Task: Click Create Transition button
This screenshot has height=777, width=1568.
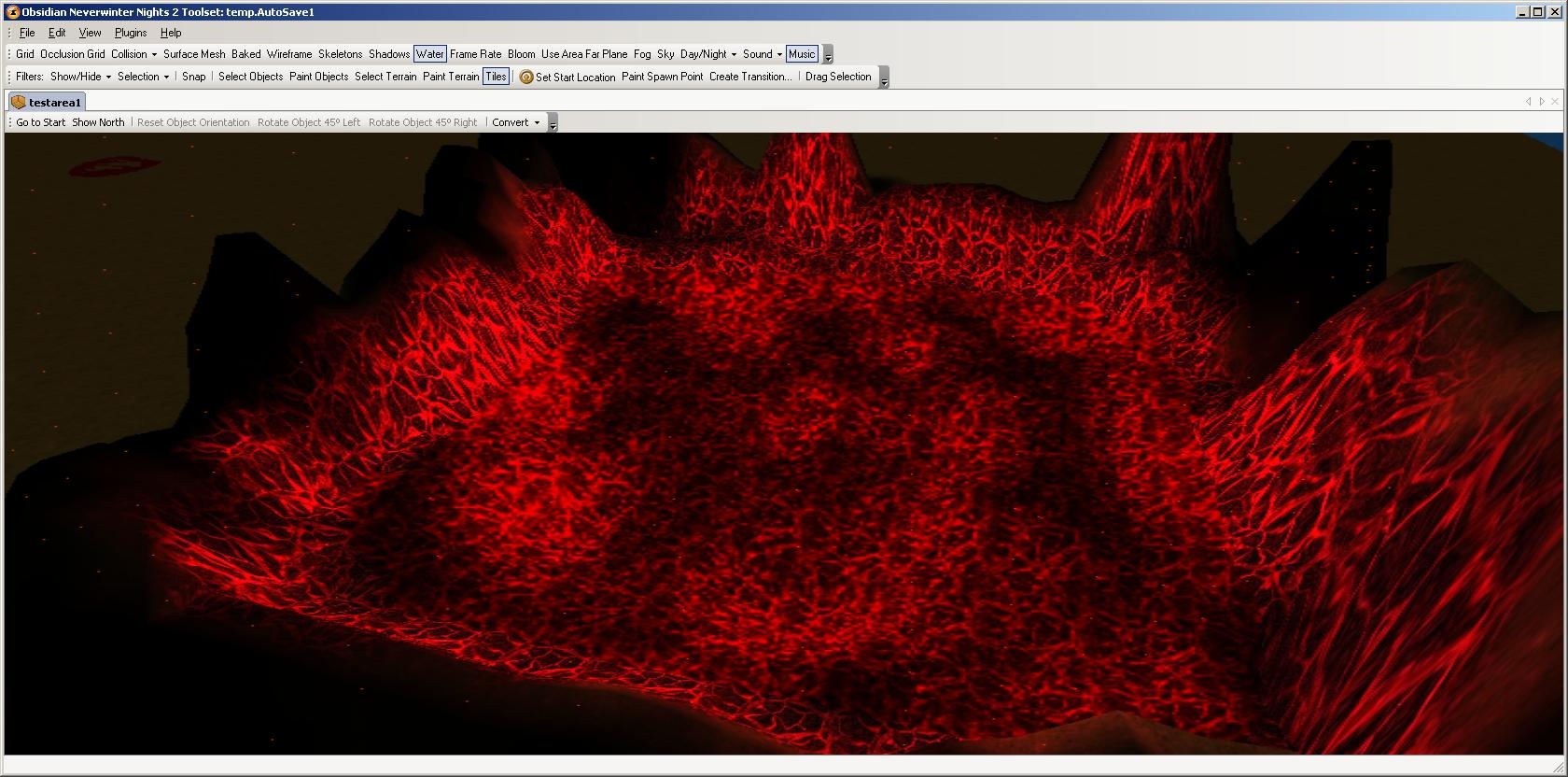Action: [749, 77]
